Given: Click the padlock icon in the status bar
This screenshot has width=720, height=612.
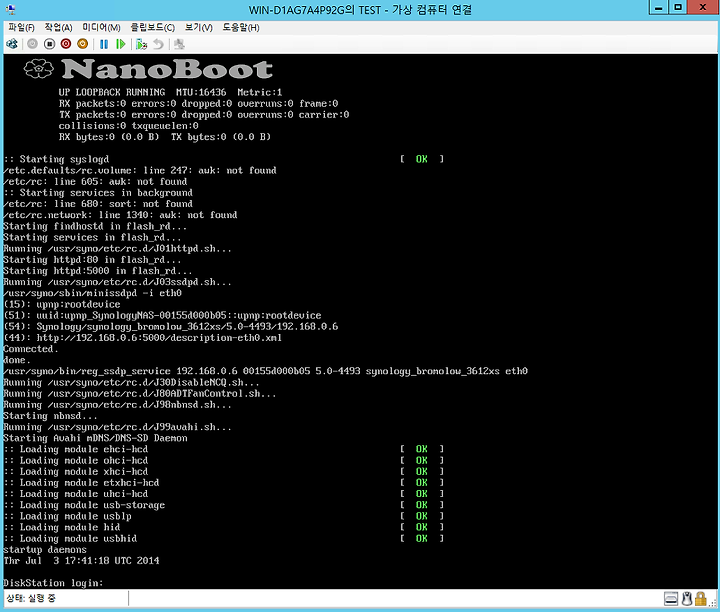Looking at the screenshot, I should point(700,599).
